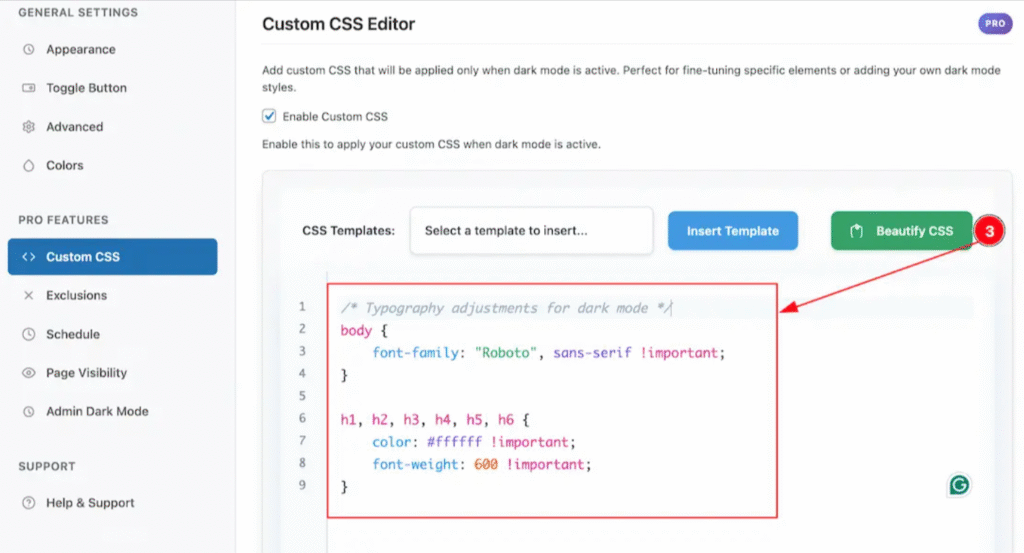
Task: Click the Grammarly icon in the editor
Action: coord(959,485)
